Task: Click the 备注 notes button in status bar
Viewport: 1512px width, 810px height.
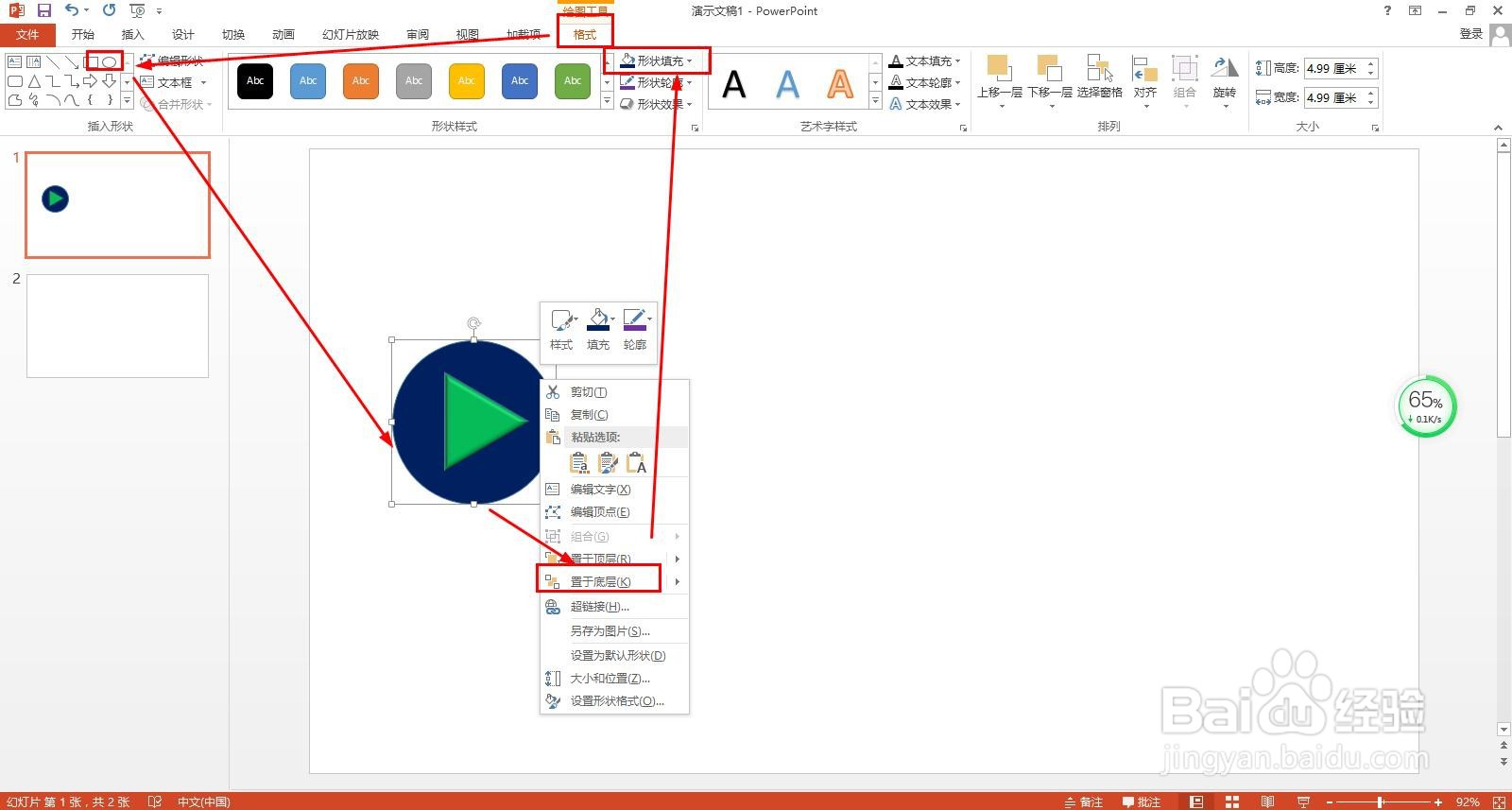Action: (1084, 801)
